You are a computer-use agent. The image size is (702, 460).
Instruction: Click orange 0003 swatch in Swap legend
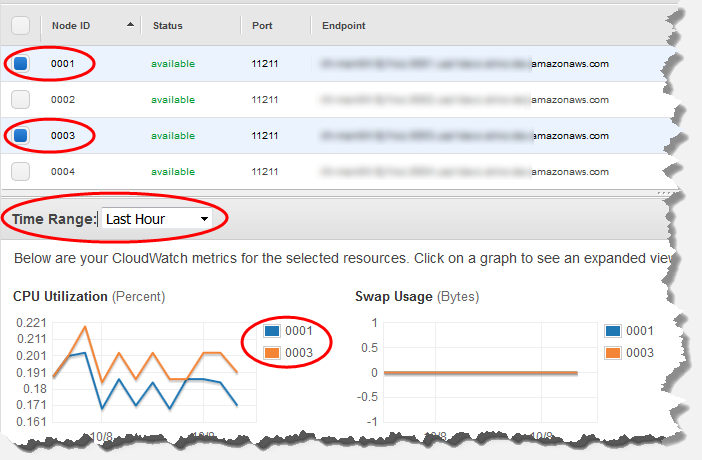click(x=614, y=353)
